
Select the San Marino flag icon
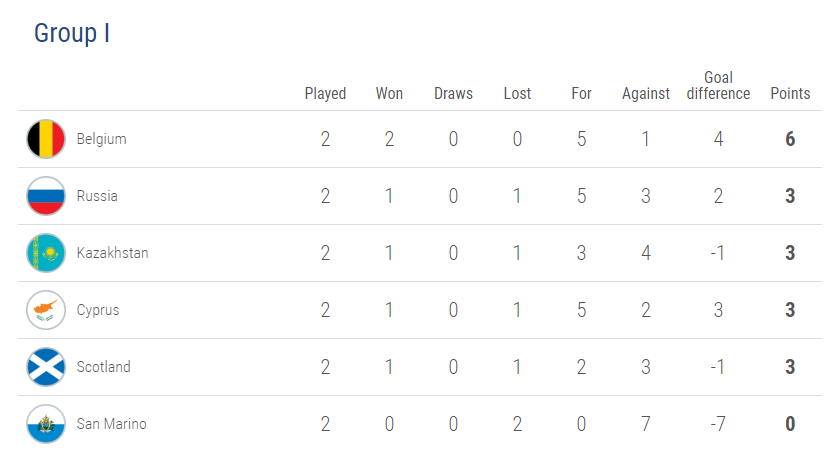[46, 424]
